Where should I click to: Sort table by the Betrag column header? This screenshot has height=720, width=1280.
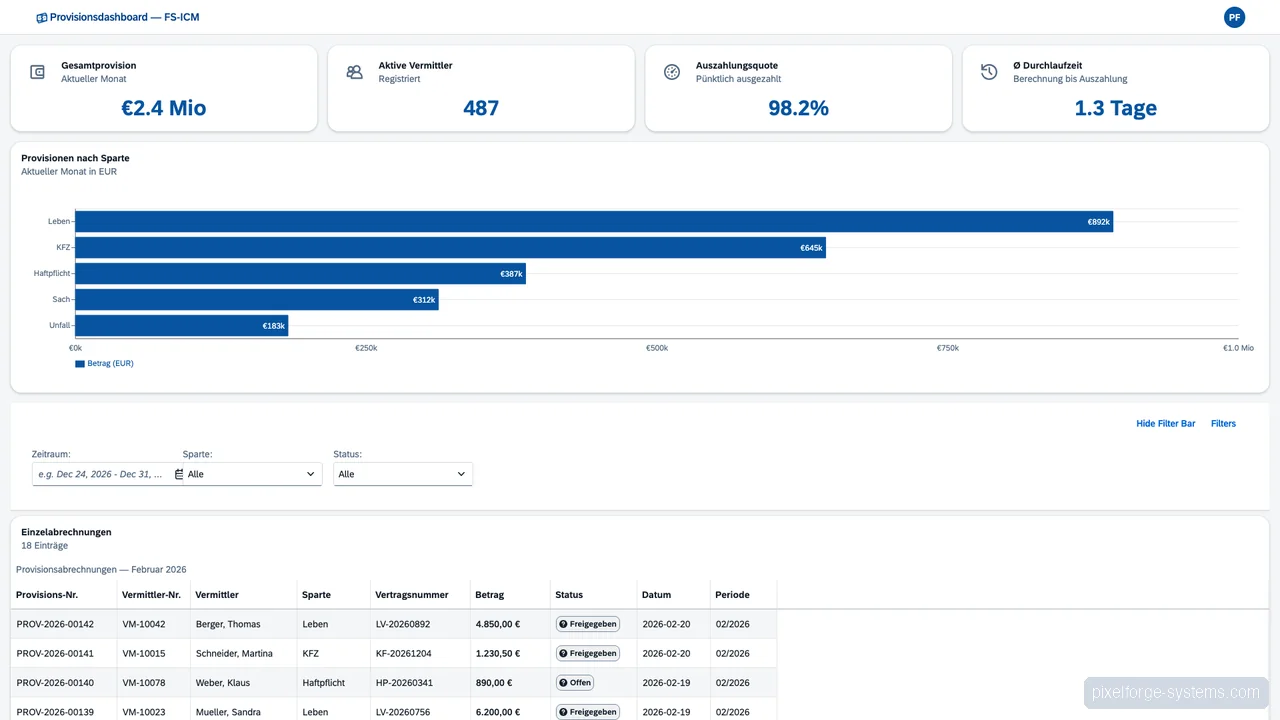[489, 594]
